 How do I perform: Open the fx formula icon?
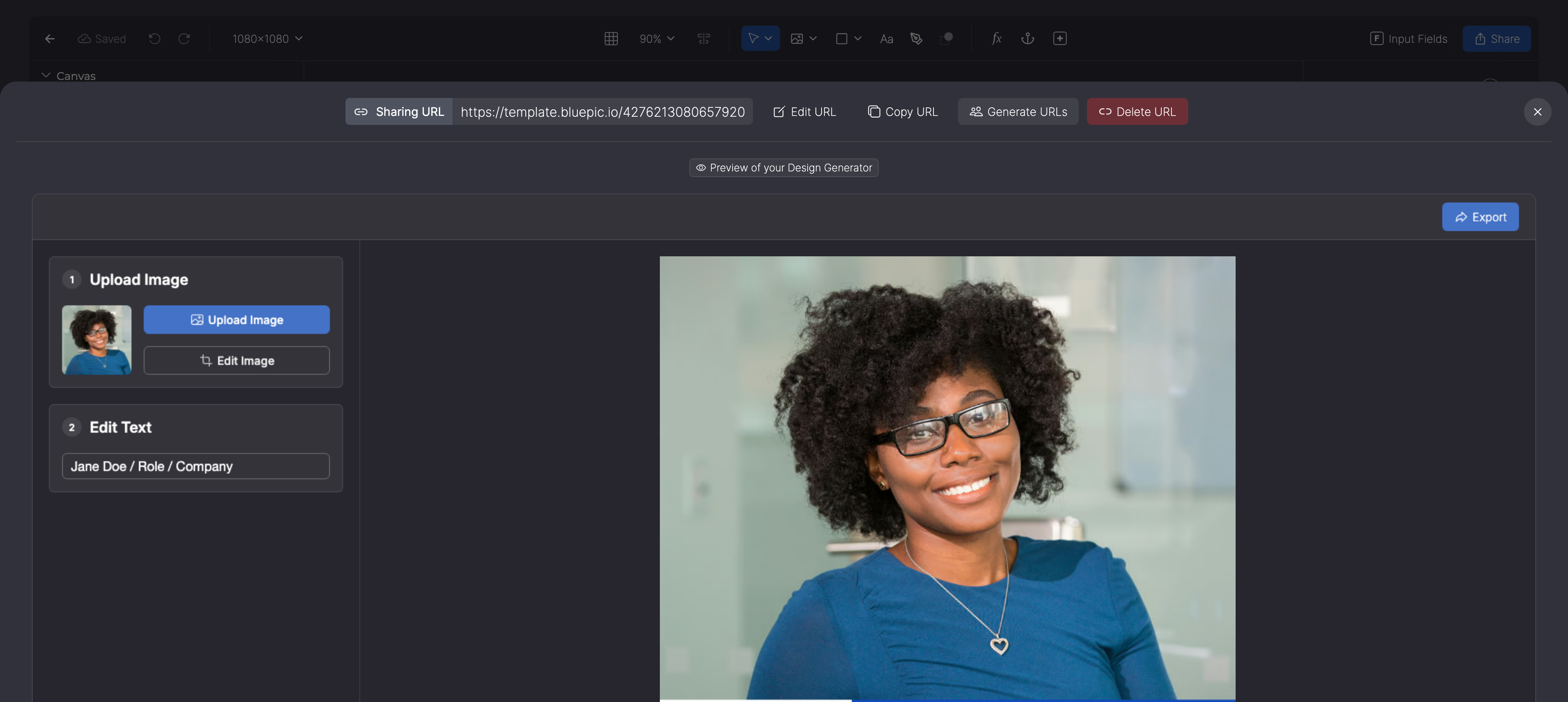(996, 38)
